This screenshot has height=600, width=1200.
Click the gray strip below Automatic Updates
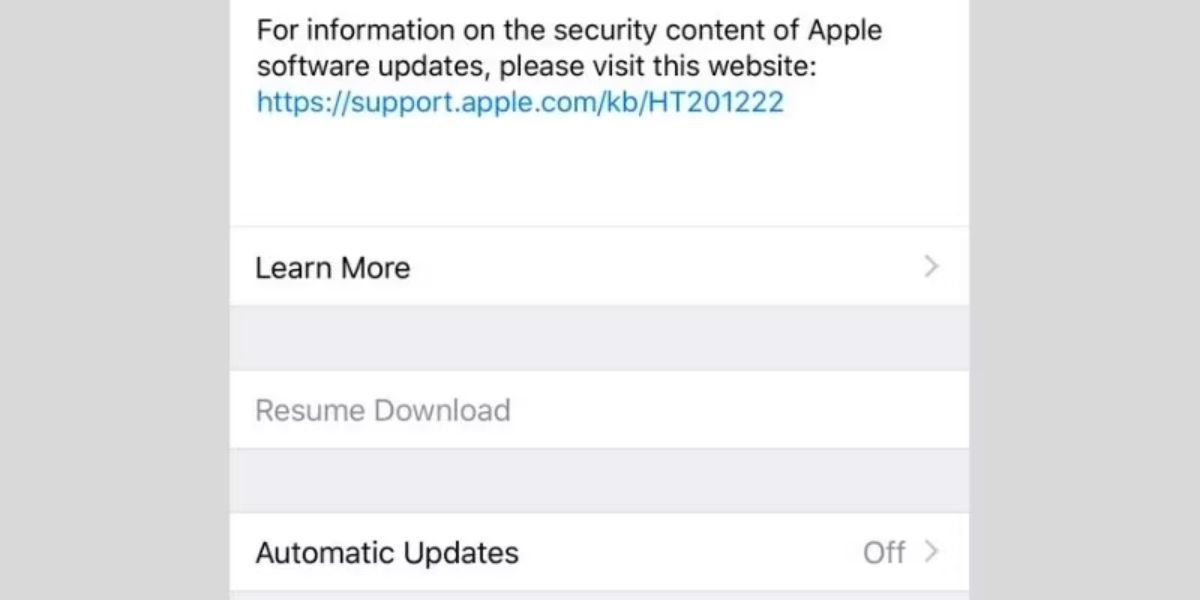[x=600, y=596]
